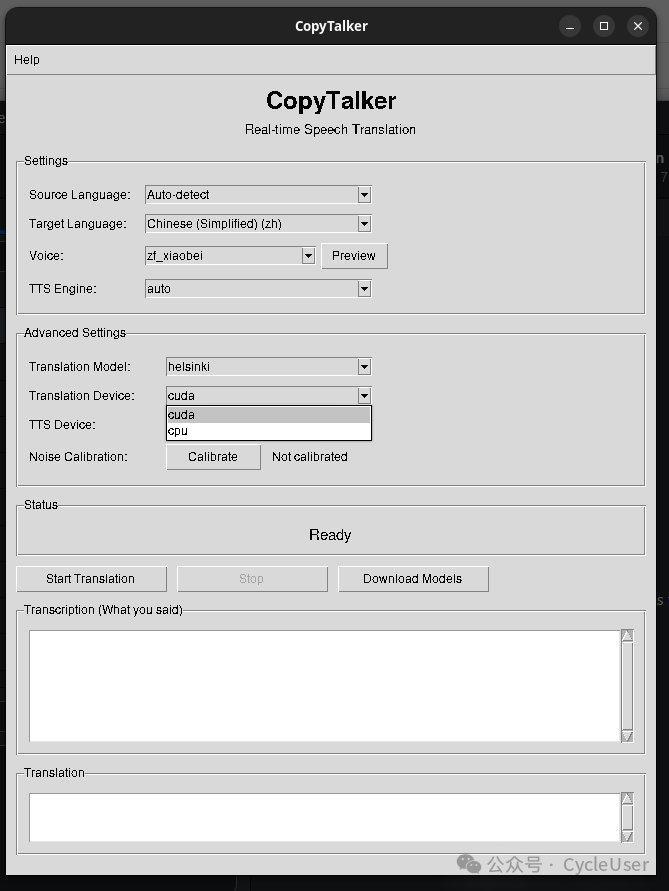
Task: Preview the selected voice
Action: [x=354, y=256]
